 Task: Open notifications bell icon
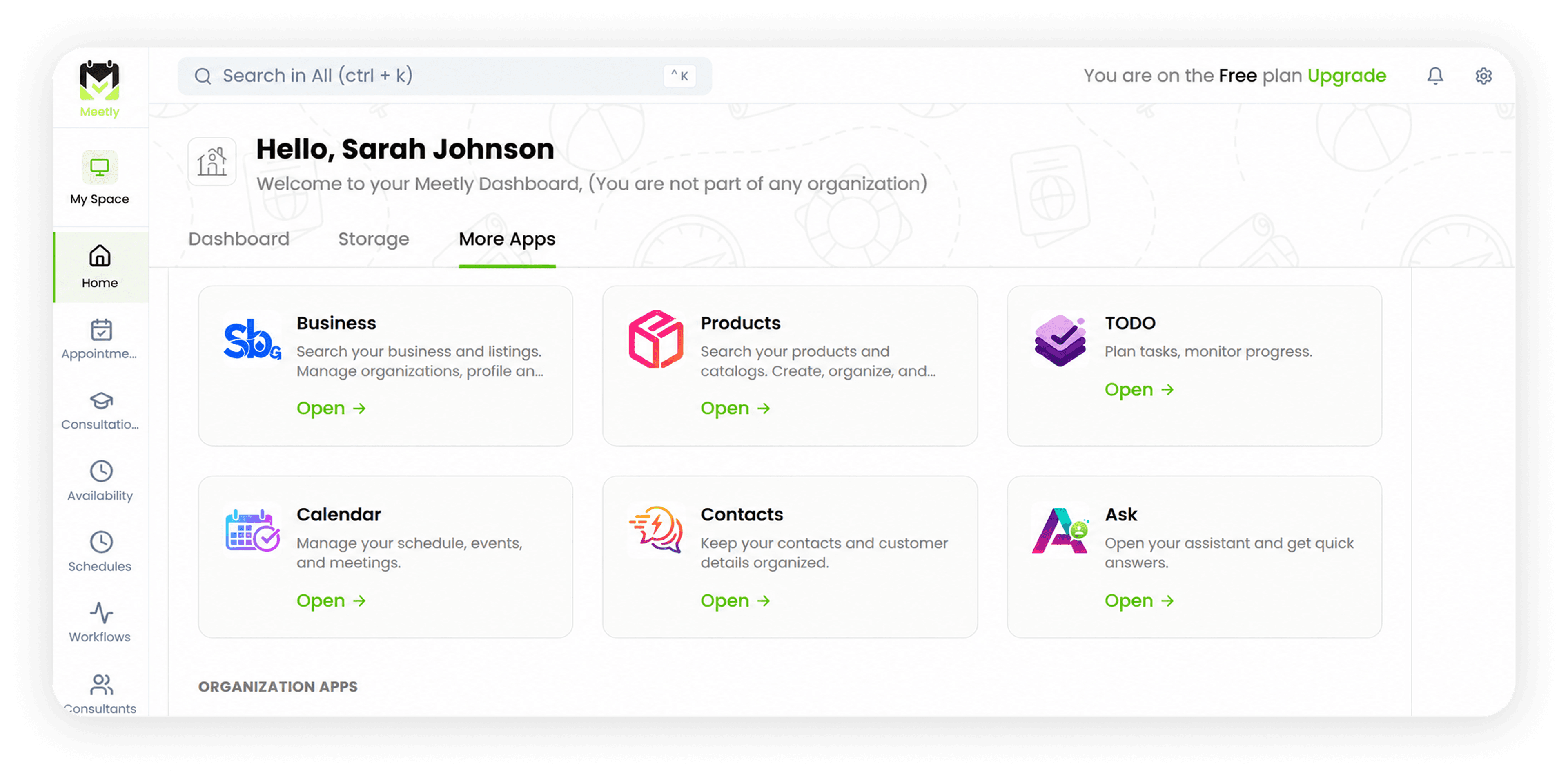(1435, 76)
